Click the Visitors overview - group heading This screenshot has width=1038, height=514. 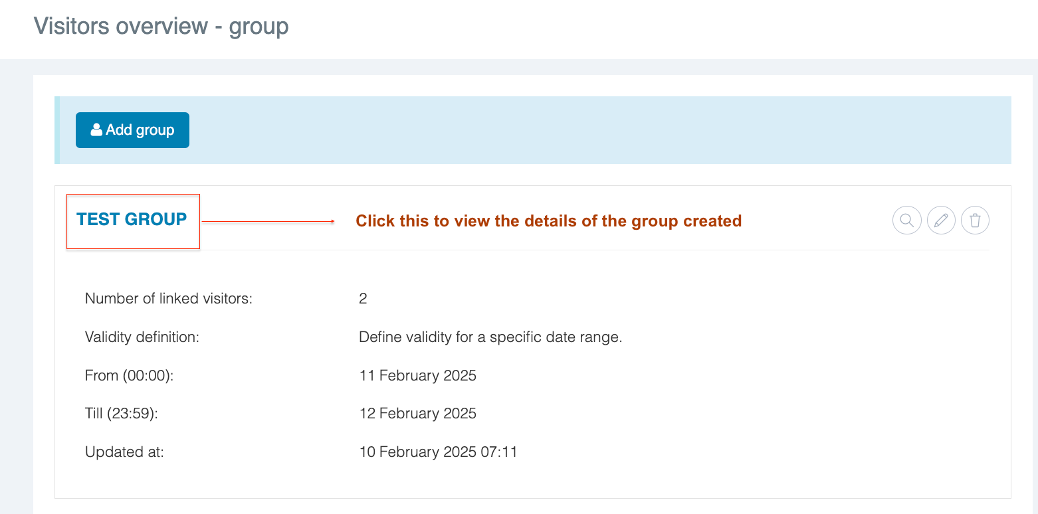pos(161,26)
